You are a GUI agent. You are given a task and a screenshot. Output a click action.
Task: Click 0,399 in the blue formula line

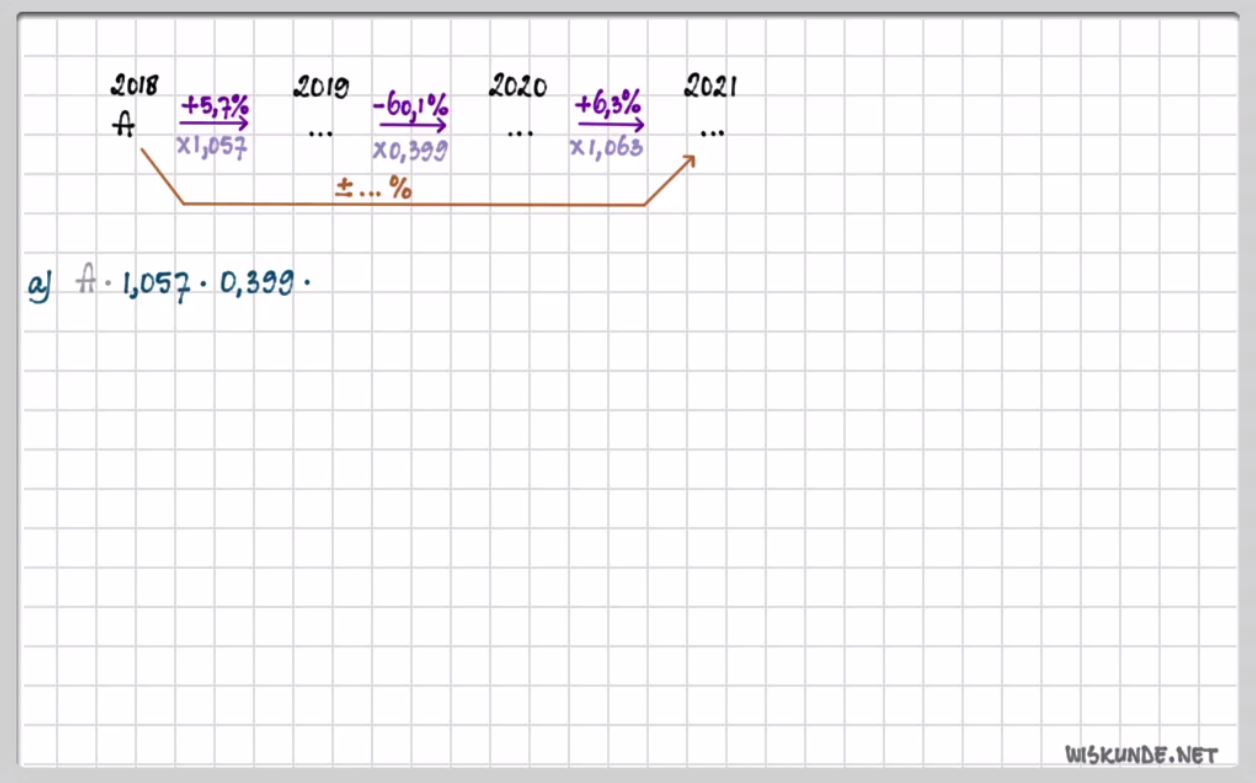point(256,285)
